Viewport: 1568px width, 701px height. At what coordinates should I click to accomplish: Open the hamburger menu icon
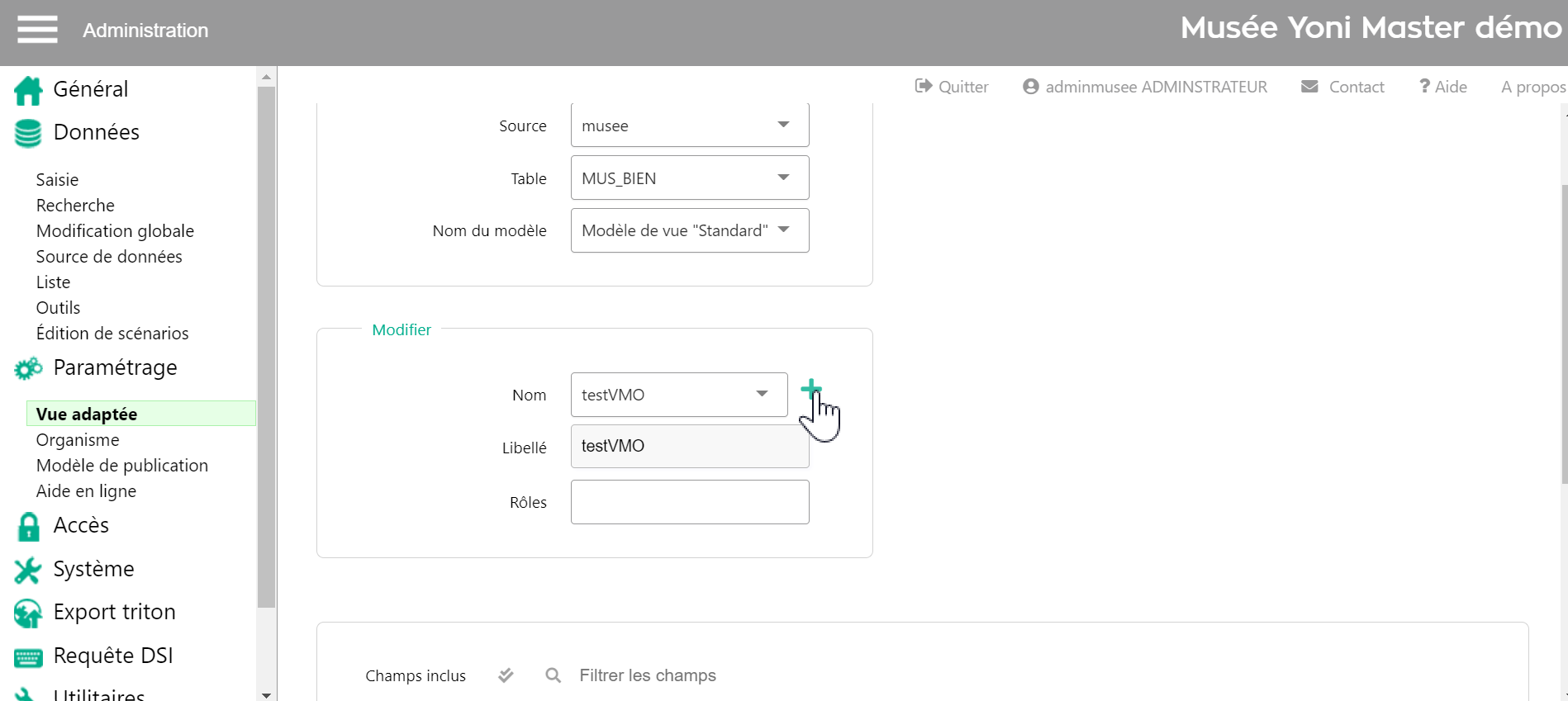click(37, 30)
